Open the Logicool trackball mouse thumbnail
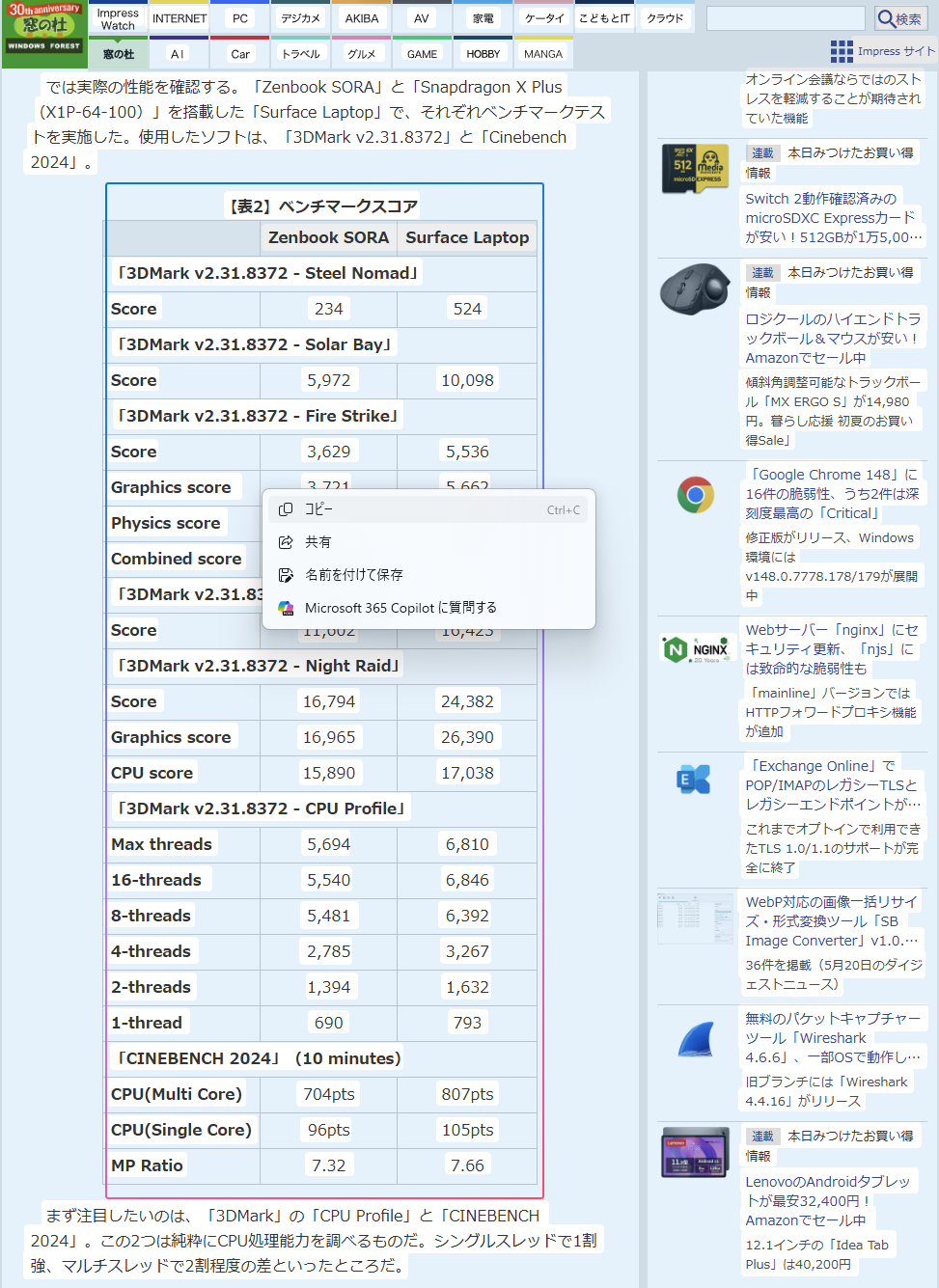 coord(695,288)
